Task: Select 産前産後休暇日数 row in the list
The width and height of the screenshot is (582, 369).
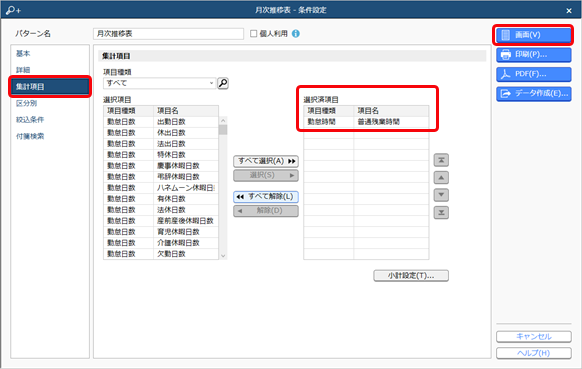Action: pyautogui.click(x=161, y=221)
